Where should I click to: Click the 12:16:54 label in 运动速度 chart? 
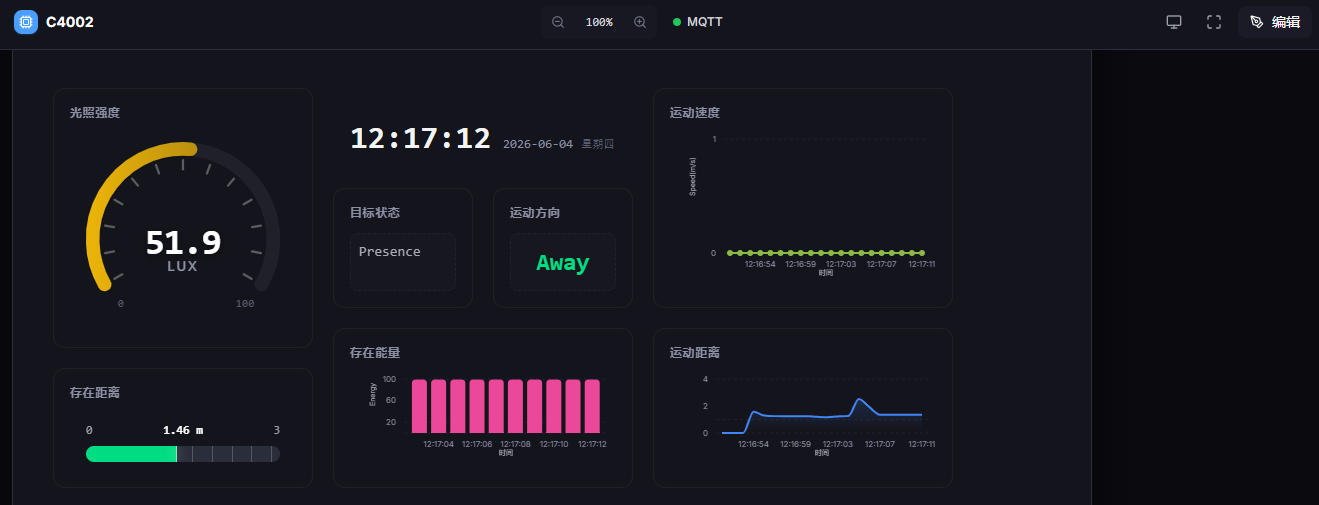760,264
